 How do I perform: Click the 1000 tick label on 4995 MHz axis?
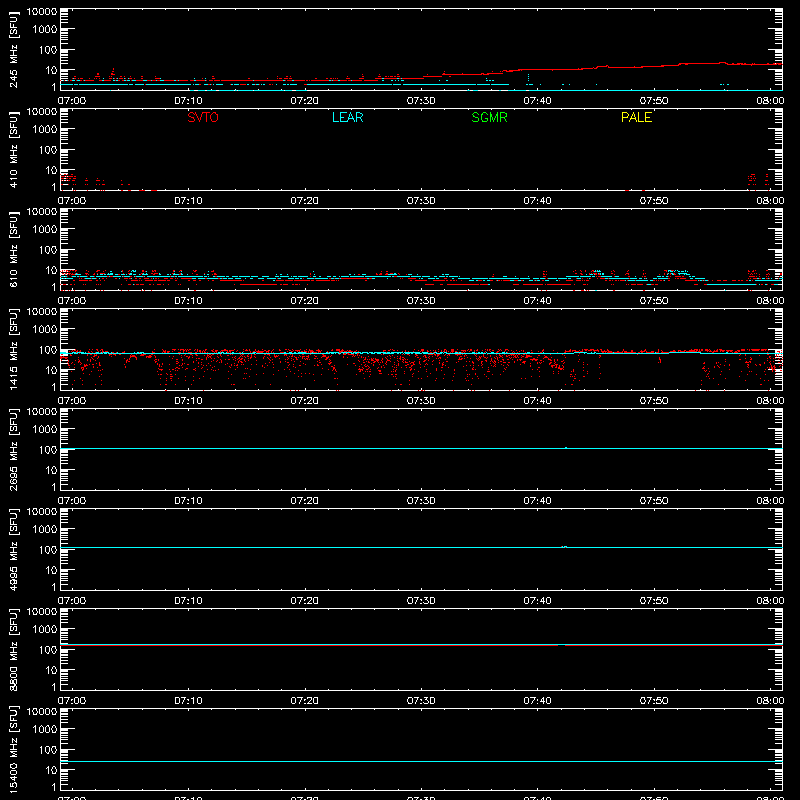click(x=45, y=530)
